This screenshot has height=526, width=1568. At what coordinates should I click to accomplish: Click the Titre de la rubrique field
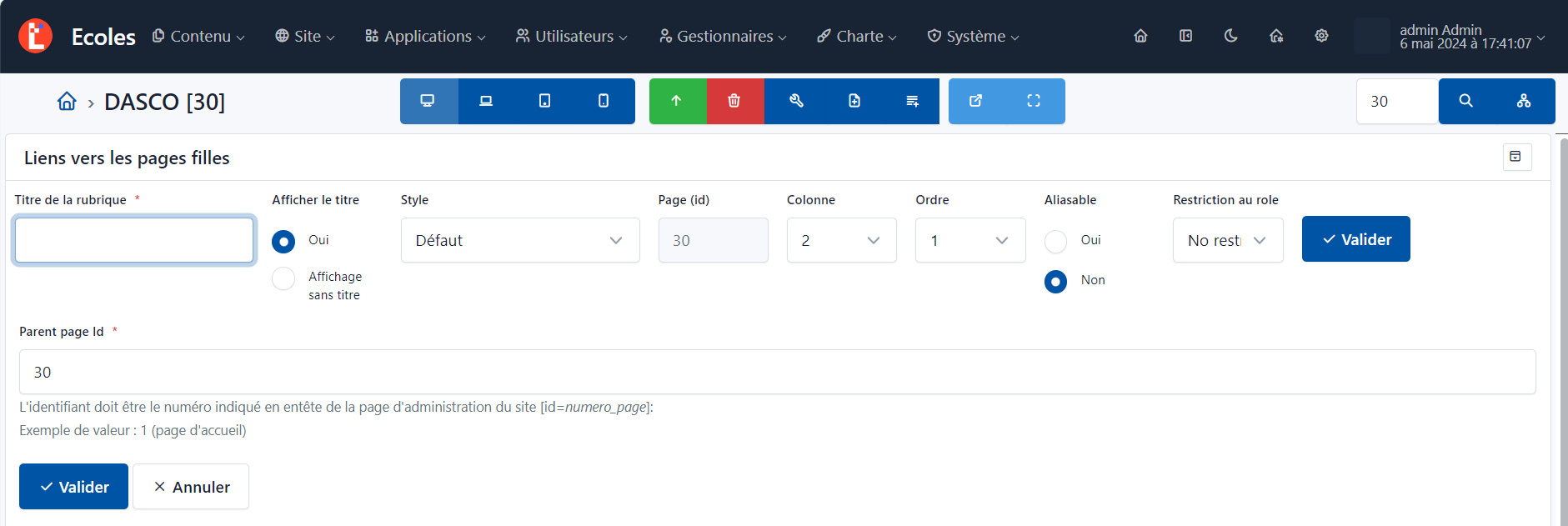click(x=134, y=240)
